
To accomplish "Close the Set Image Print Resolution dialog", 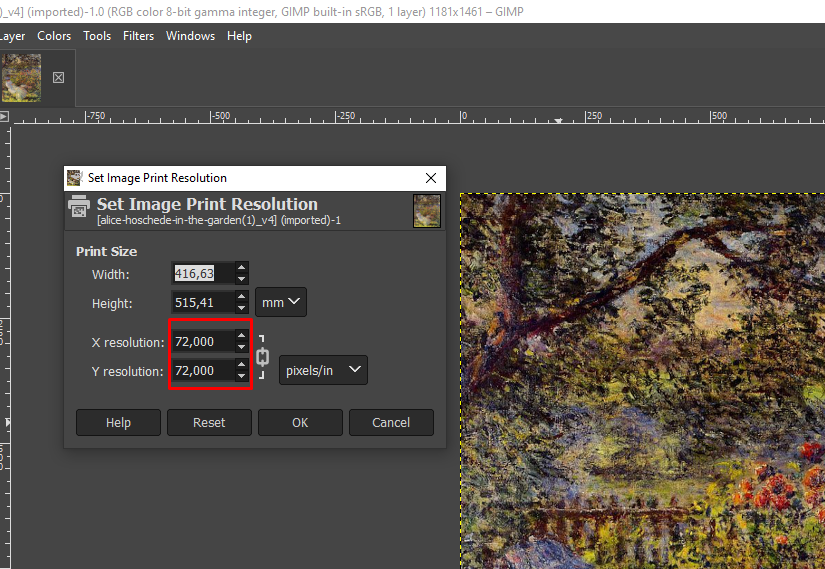I will tap(431, 178).
